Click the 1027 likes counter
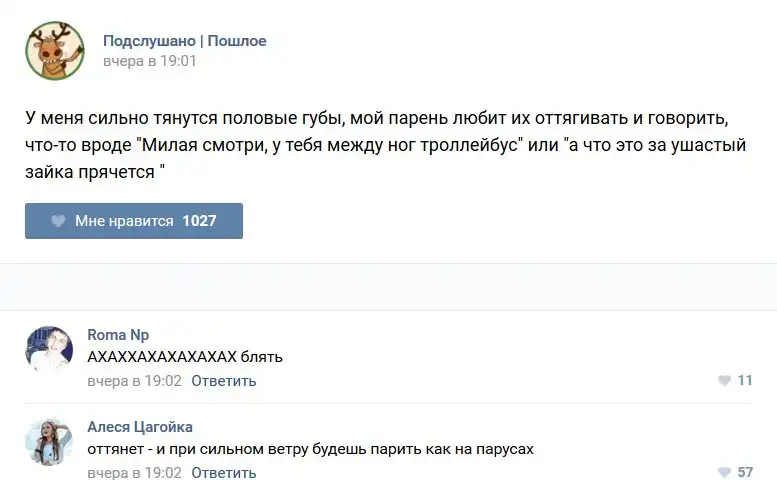 (x=199, y=221)
